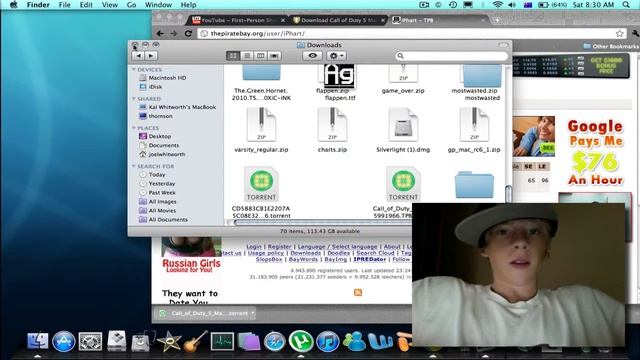Bookmark page with star icon
Image resolution: width=640 pixels, height=360 pixels.
click(620, 33)
